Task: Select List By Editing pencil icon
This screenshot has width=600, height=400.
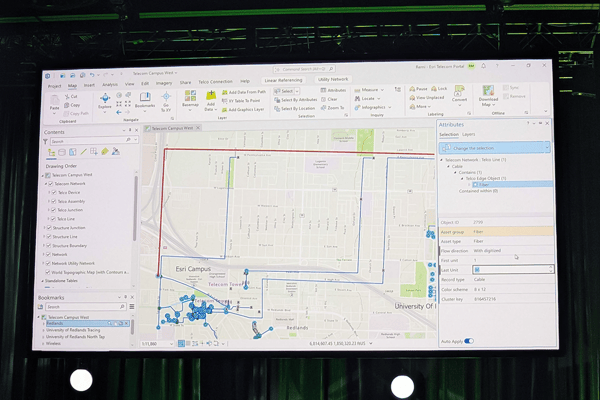Action: [83, 152]
